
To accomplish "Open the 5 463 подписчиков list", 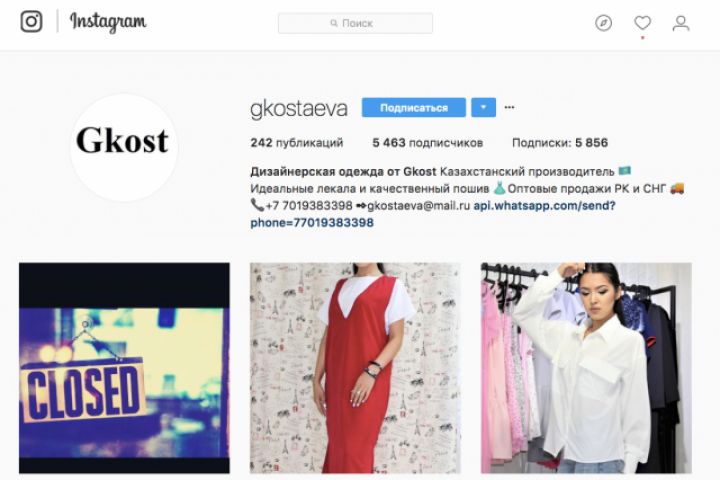I will pyautogui.click(x=428, y=143).
